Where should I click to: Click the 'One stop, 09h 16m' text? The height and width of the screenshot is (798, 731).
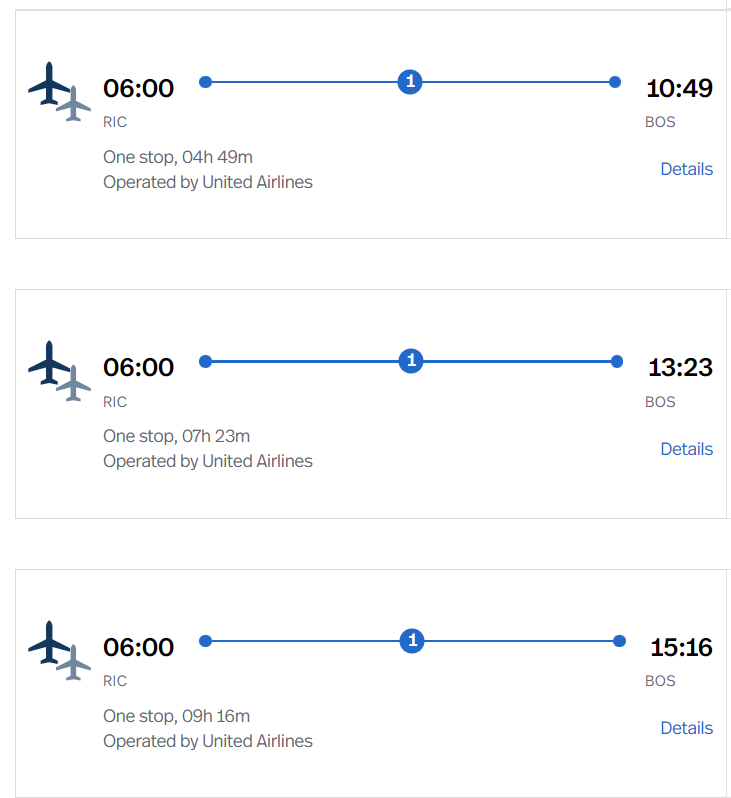(x=177, y=716)
